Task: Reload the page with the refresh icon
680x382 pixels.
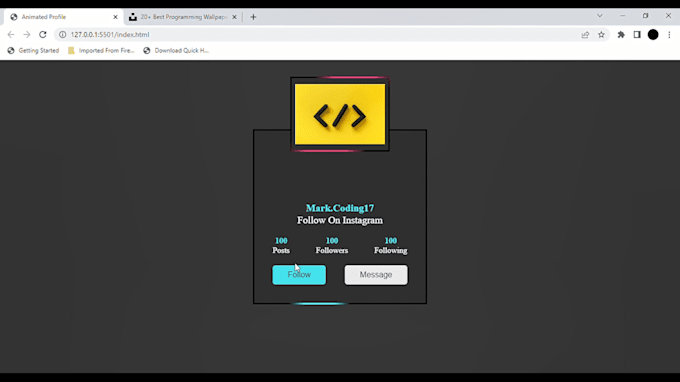Action: (42, 35)
